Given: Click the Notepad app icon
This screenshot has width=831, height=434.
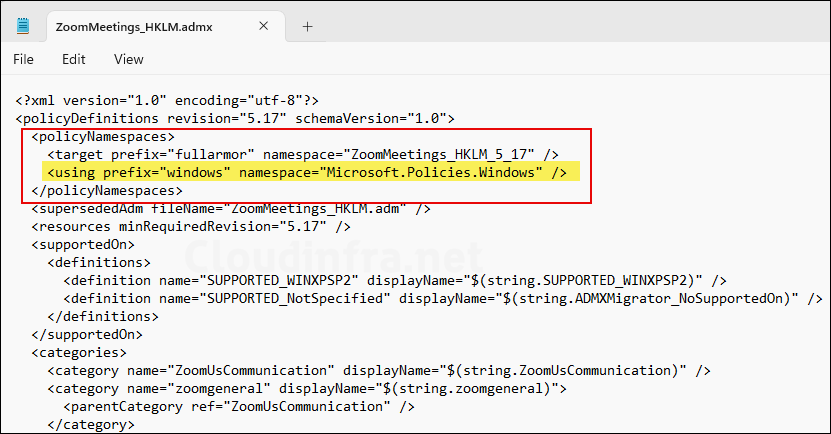Looking at the screenshot, I should [23, 26].
